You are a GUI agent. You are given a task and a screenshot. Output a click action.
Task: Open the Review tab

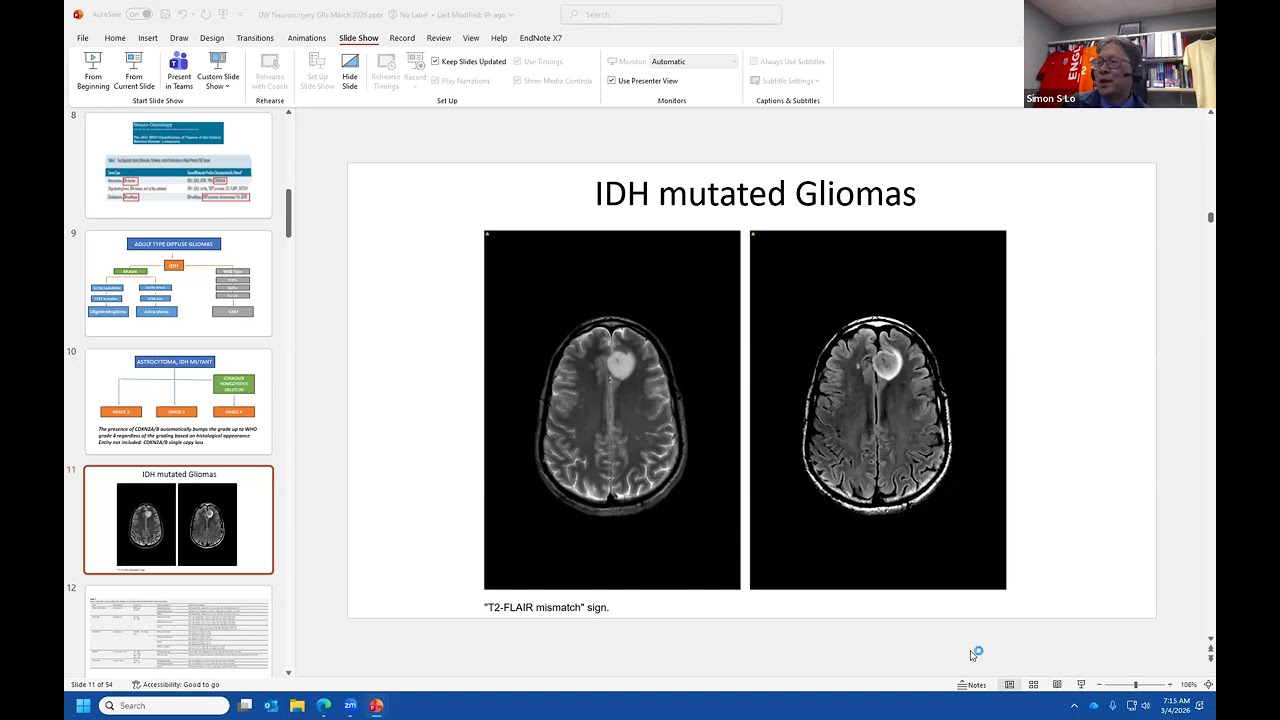(x=439, y=38)
